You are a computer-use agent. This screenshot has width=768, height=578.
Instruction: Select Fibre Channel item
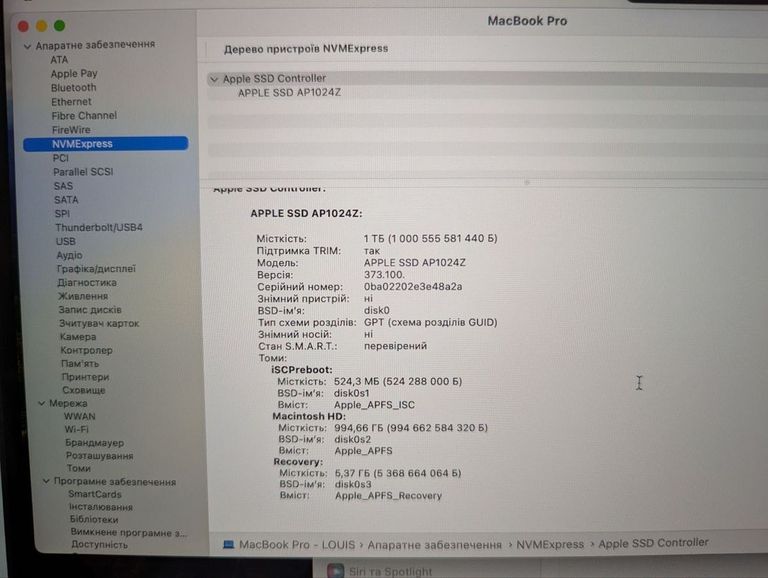pos(84,116)
